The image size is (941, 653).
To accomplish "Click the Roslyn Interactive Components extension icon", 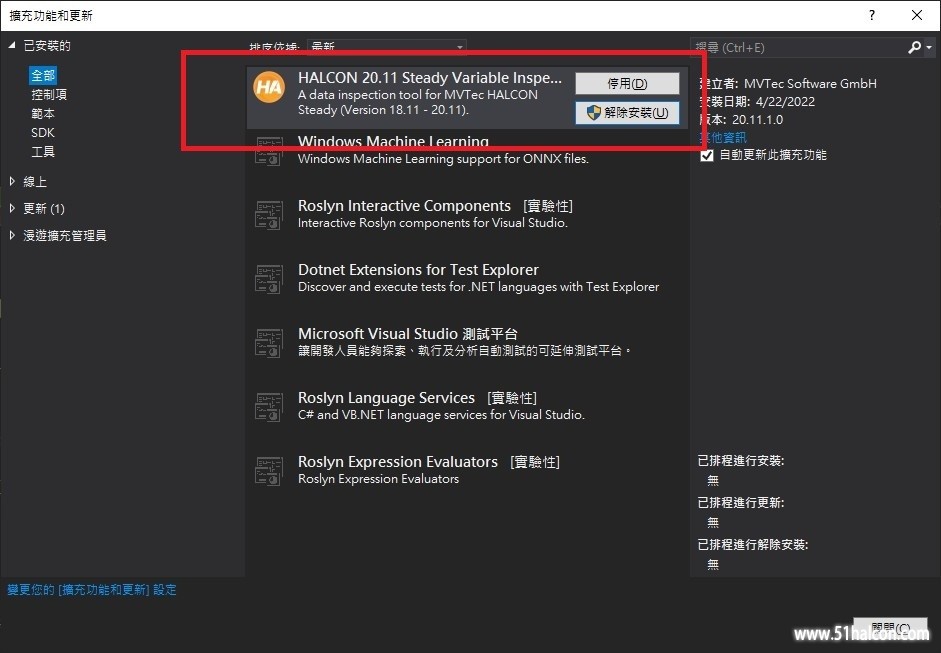I will coord(269,215).
